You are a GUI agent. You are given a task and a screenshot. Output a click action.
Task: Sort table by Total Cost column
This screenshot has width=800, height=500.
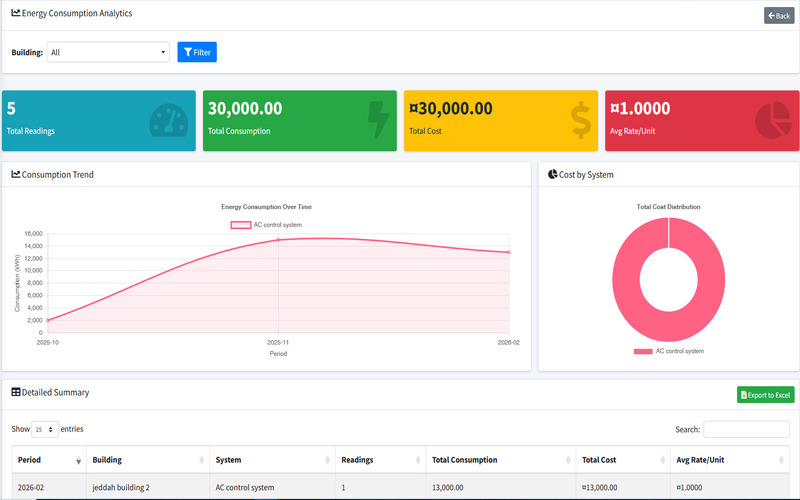623,460
